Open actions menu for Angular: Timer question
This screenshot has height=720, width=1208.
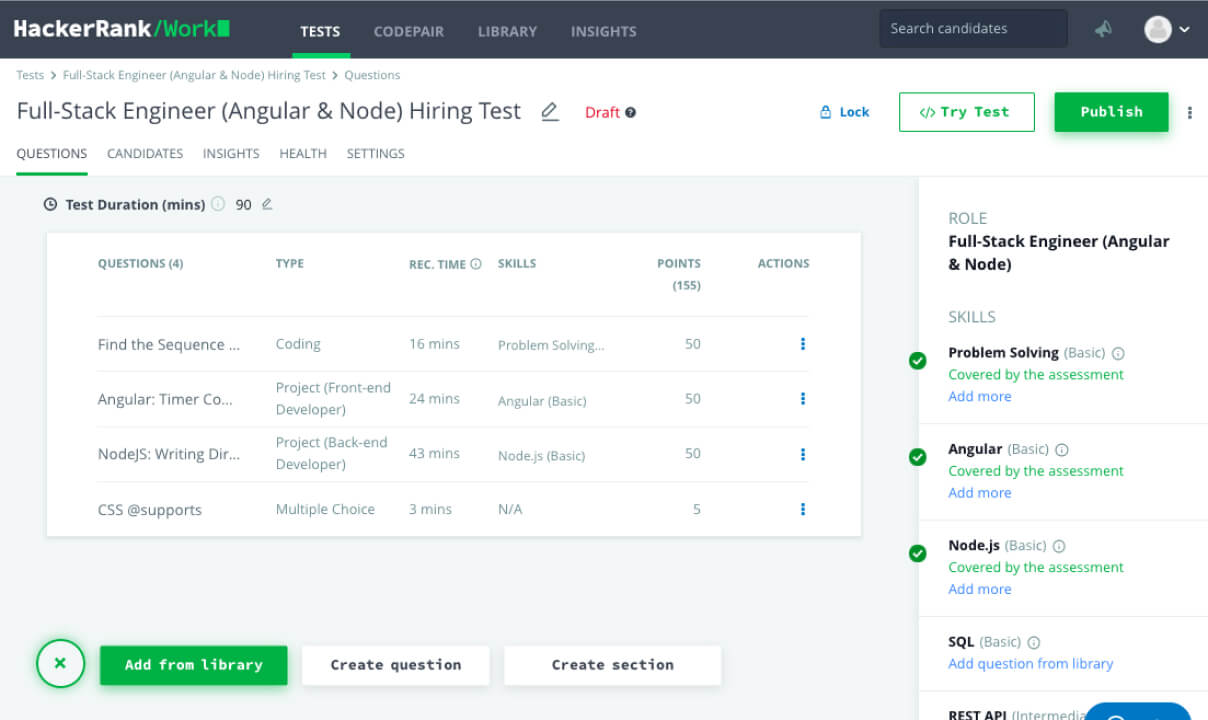[802, 399]
